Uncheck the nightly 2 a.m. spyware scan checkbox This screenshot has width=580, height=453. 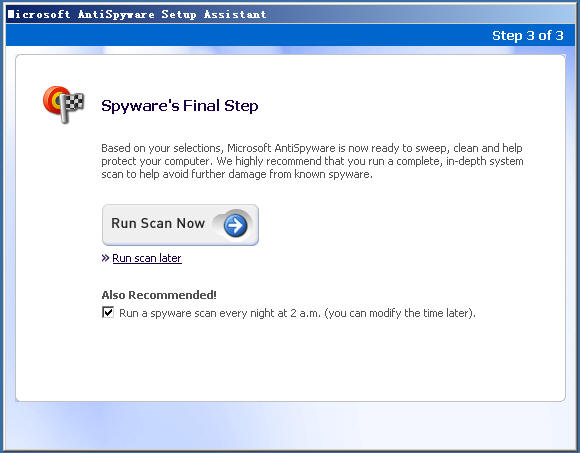coord(108,312)
